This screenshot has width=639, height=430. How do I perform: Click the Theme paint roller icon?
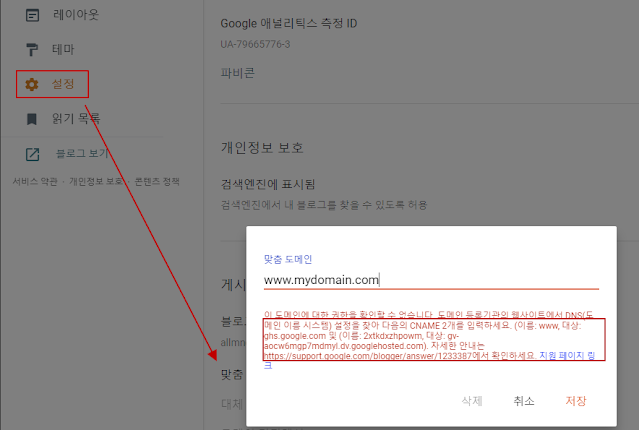[x=32, y=50]
